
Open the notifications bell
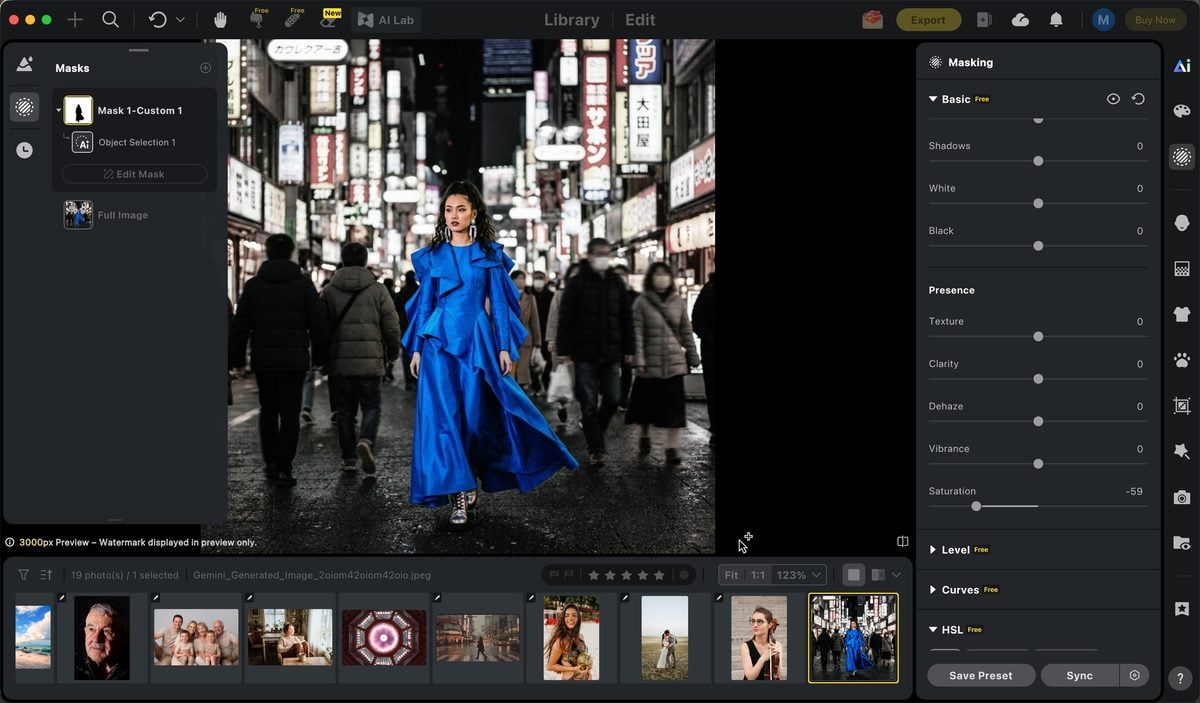[x=1056, y=20]
